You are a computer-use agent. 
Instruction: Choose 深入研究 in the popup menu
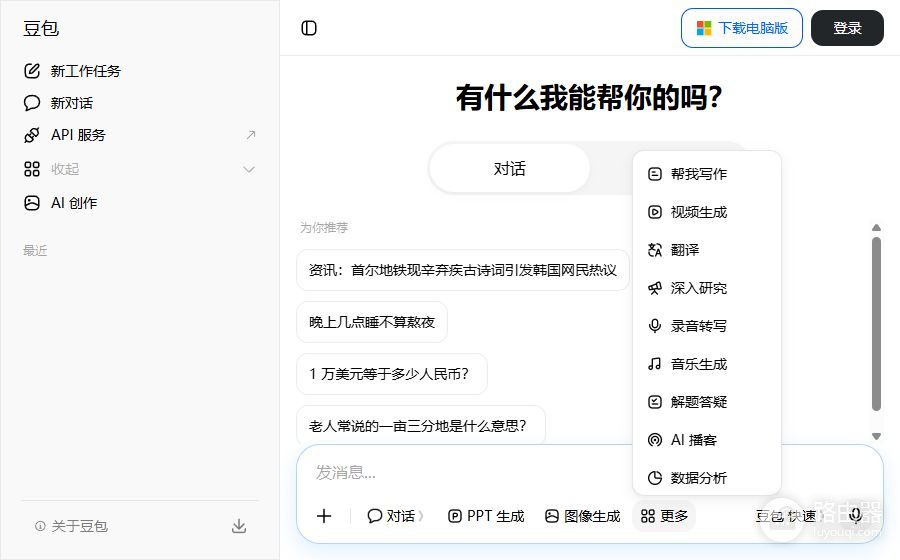[707, 288]
